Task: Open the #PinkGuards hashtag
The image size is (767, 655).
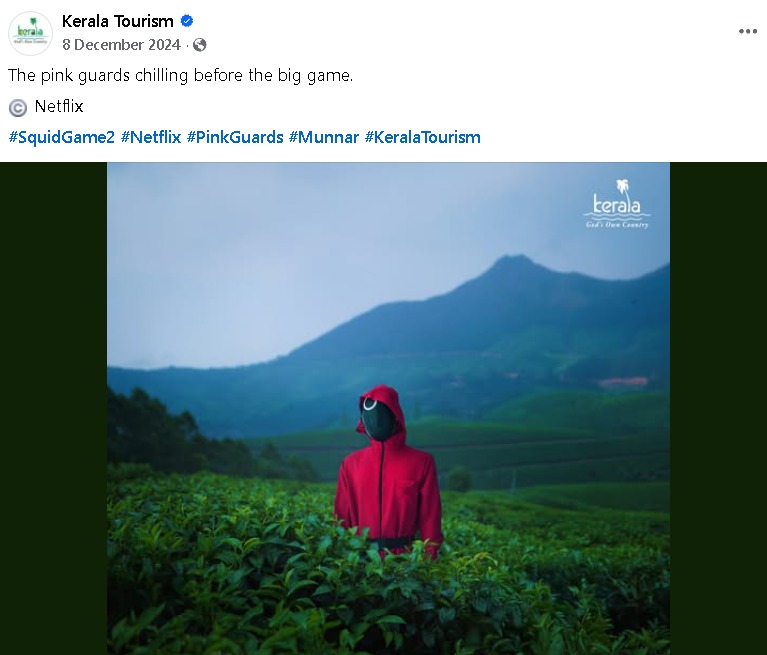Action: click(x=235, y=137)
